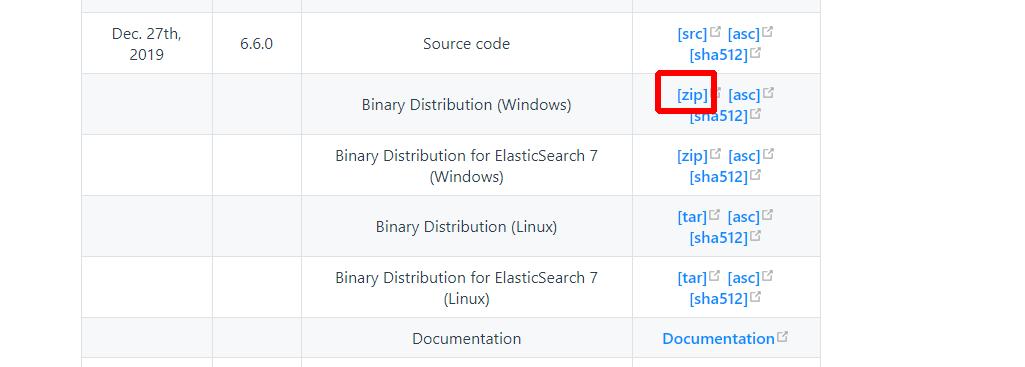
Task: Click the external-link icon beside Documentation
Action: (x=782, y=337)
